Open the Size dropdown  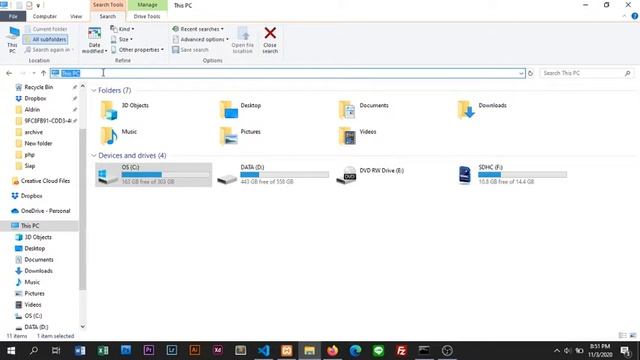pos(122,40)
